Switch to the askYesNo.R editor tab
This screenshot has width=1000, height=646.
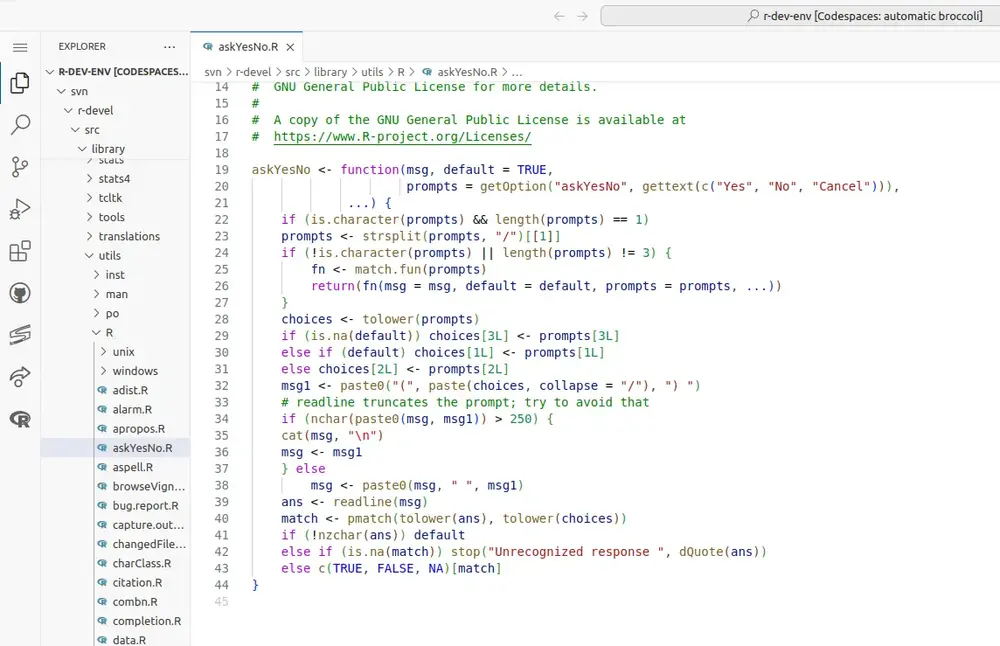pyautogui.click(x=247, y=47)
